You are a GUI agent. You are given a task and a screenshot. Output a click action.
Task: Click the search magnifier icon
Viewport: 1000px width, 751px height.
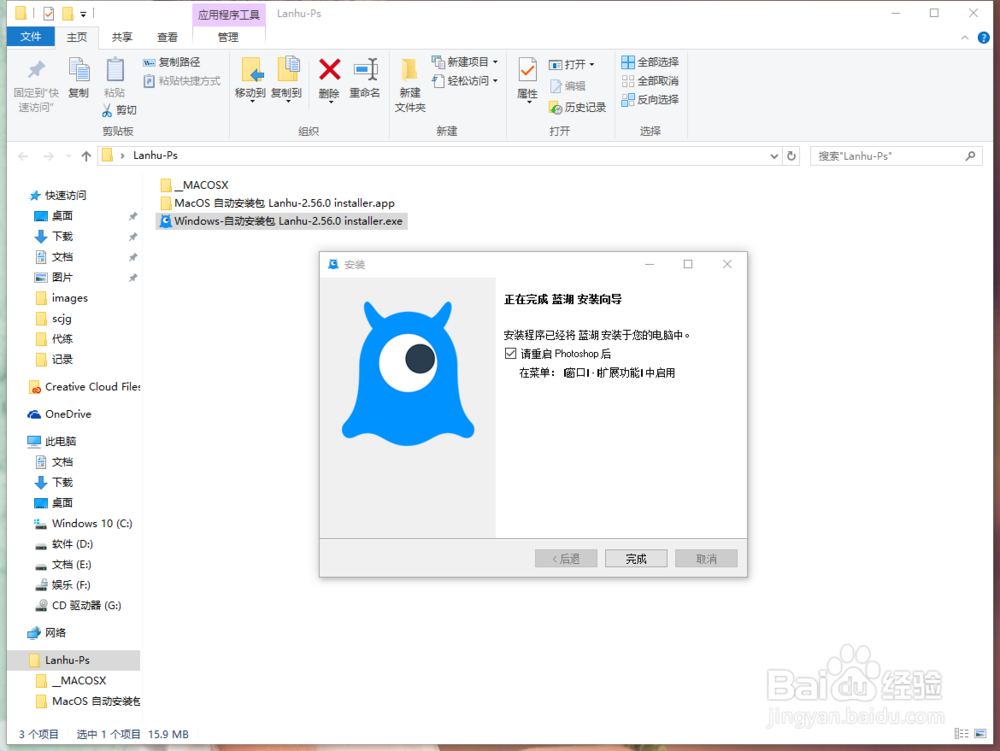[x=970, y=156]
